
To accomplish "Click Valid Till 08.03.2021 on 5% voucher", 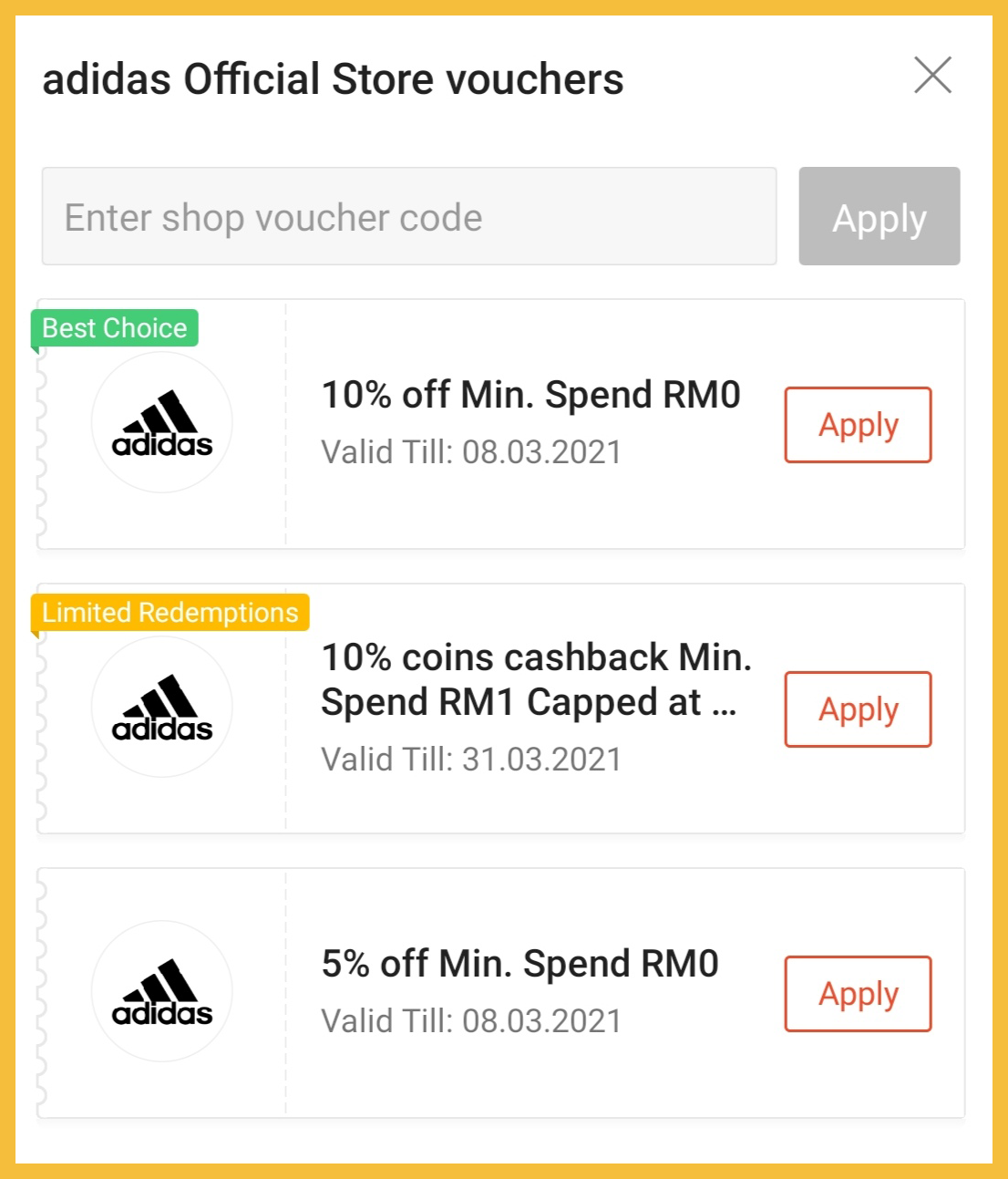I will (x=471, y=1021).
